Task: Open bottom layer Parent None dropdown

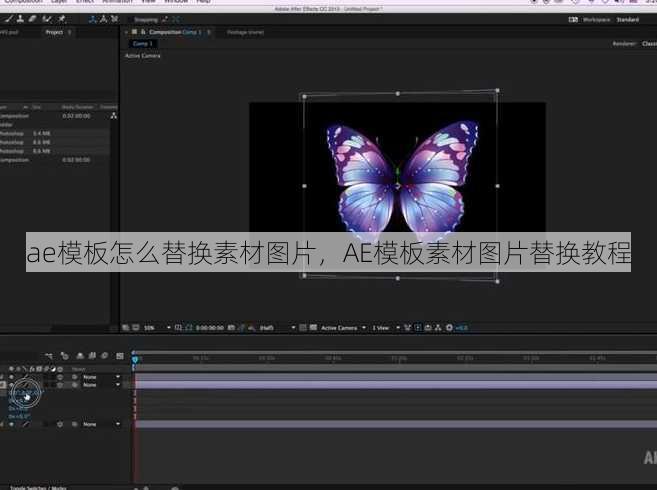Action: tap(101, 424)
